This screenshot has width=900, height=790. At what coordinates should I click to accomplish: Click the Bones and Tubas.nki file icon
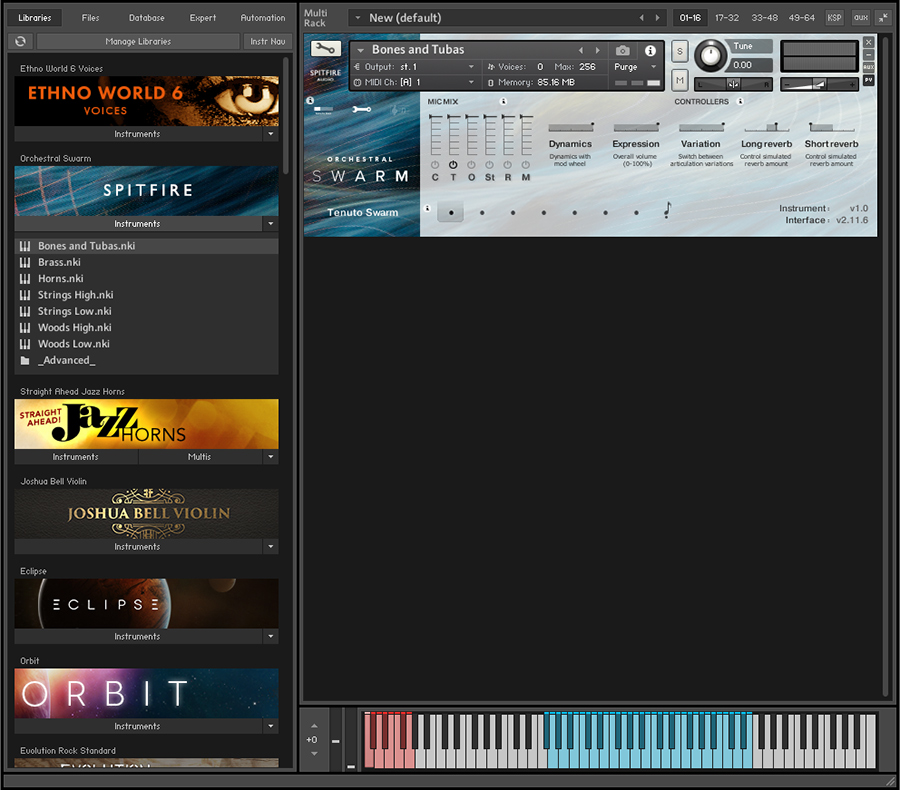coord(25,246)
